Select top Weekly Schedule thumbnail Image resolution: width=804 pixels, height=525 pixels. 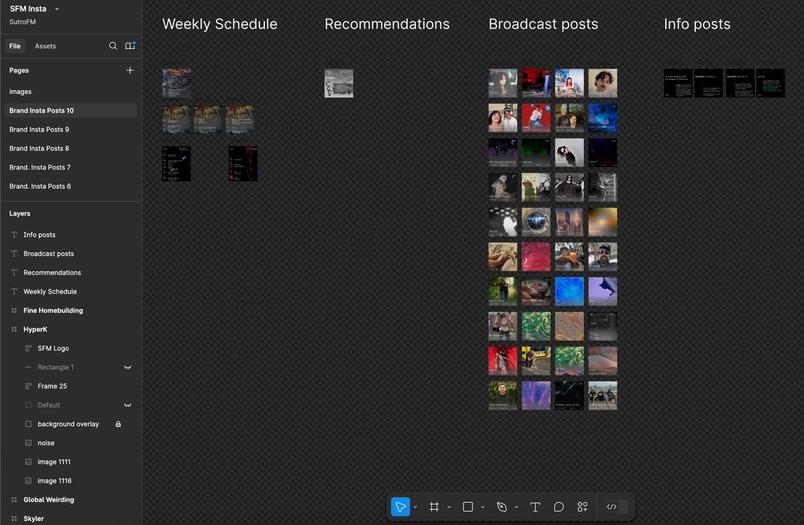(x=176, y=83)
